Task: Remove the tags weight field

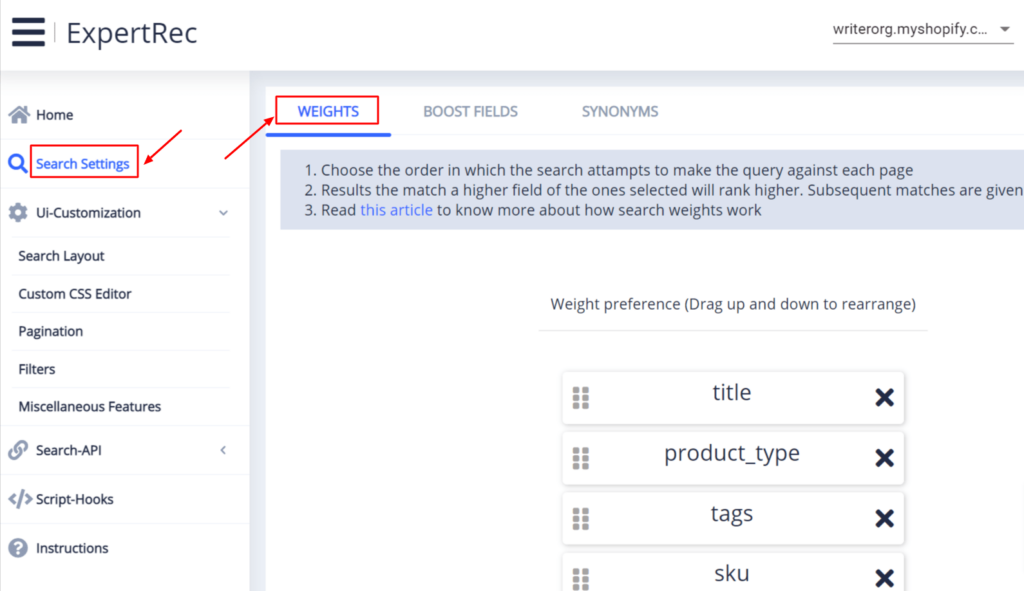Action: click(884, 518)
